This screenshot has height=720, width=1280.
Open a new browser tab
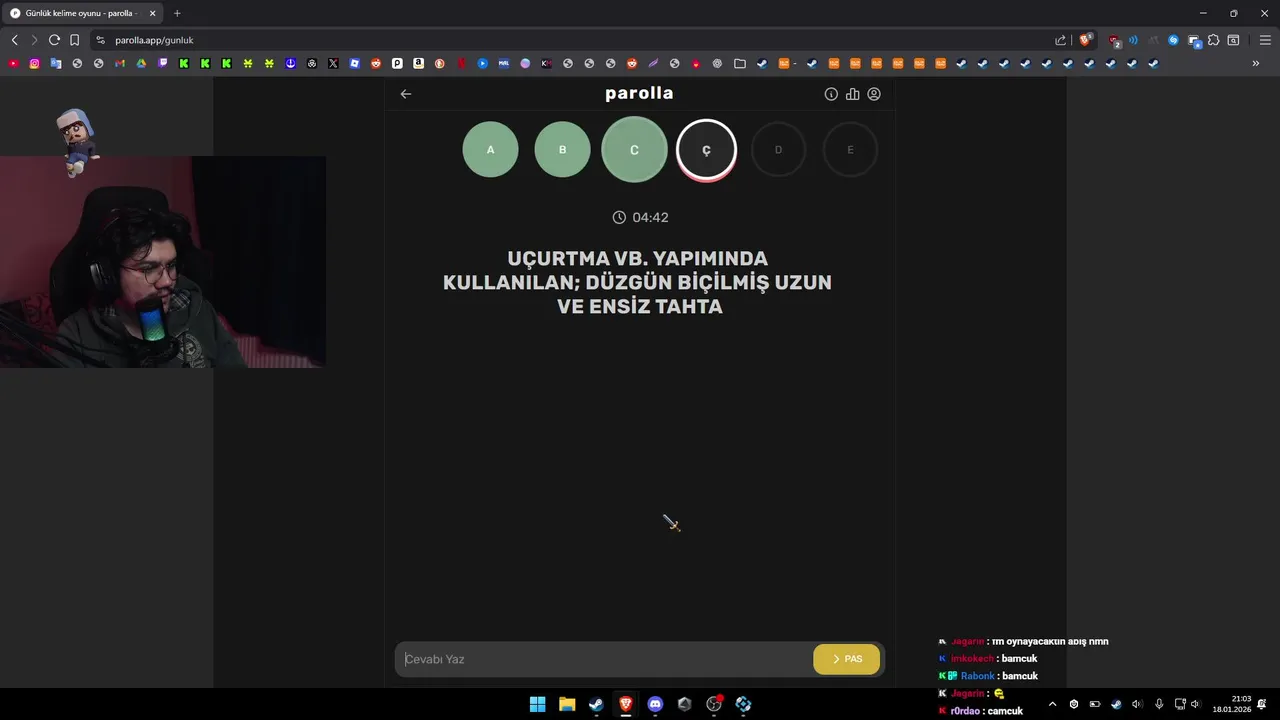point(177,13)
